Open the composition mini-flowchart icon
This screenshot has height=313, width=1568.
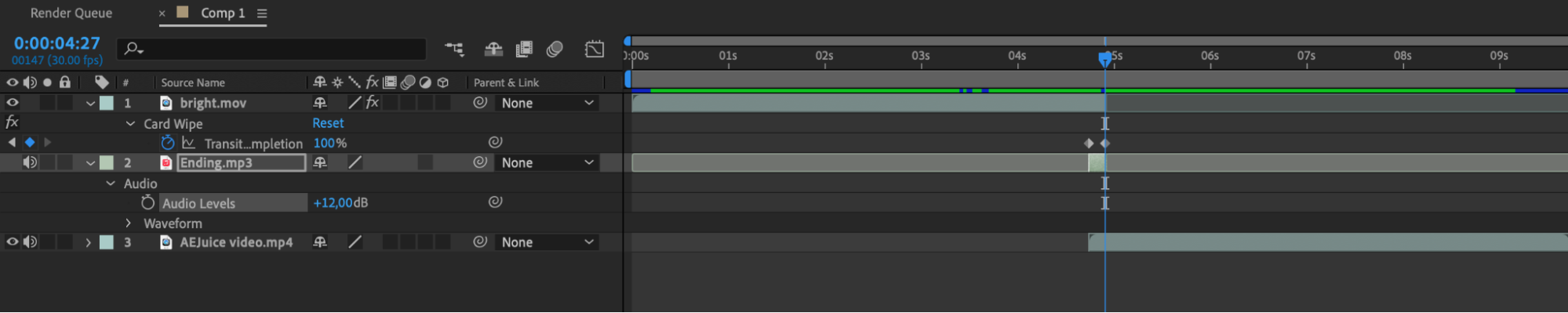point(454,49)
